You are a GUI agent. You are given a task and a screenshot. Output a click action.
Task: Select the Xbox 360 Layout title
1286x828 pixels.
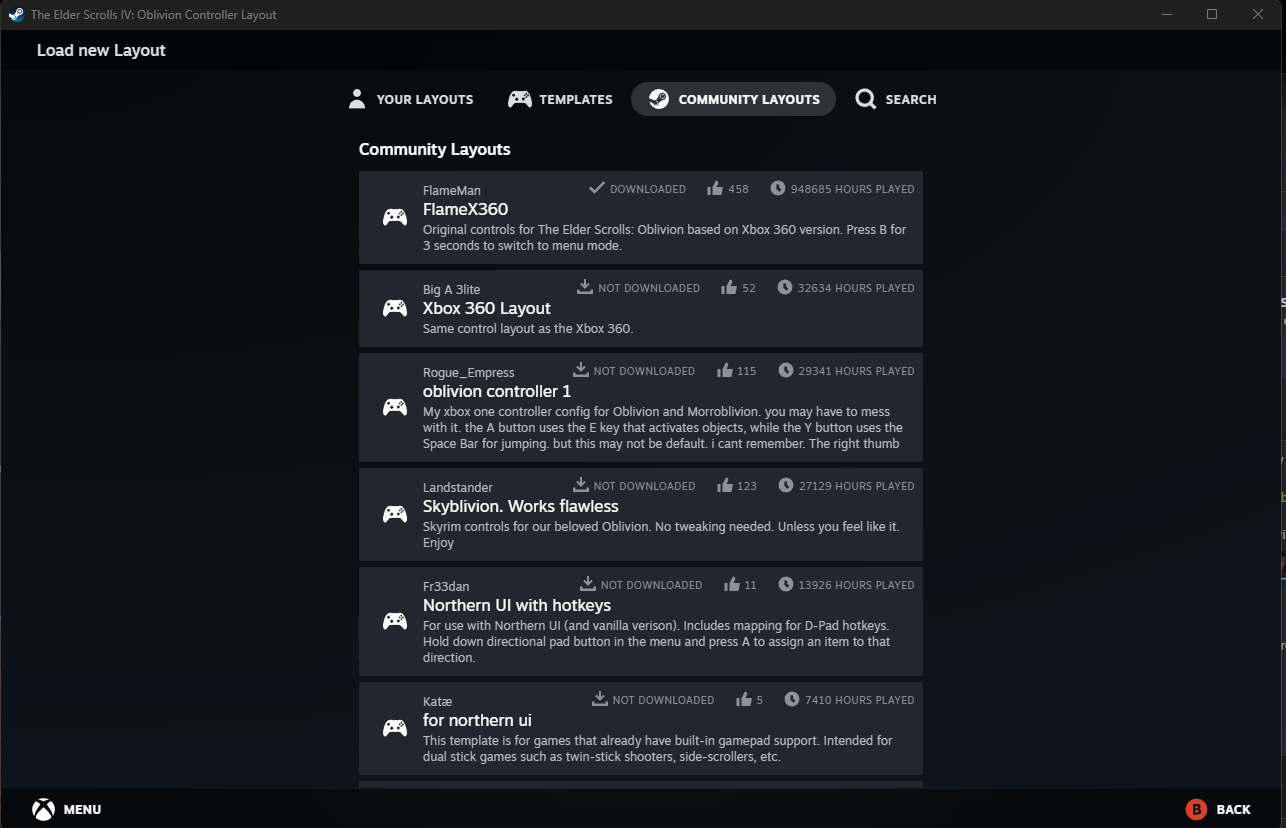487,308
